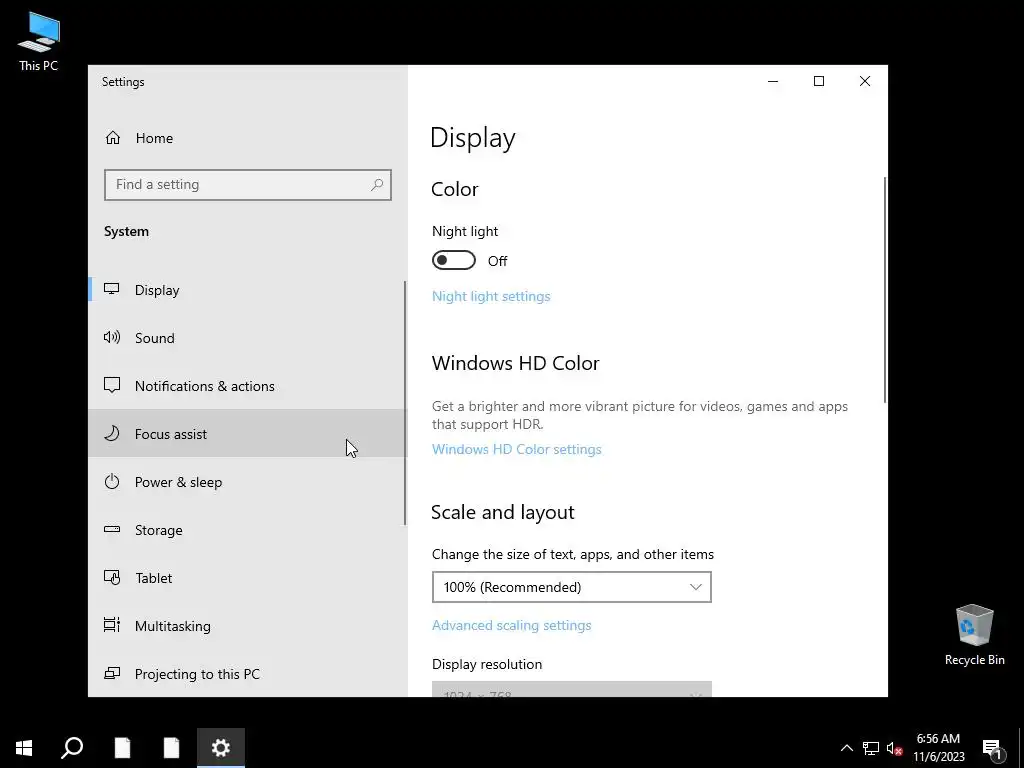Click the first blank document taskbar icon
Screen dimensions: 1024x768
[x=122, y=748]
